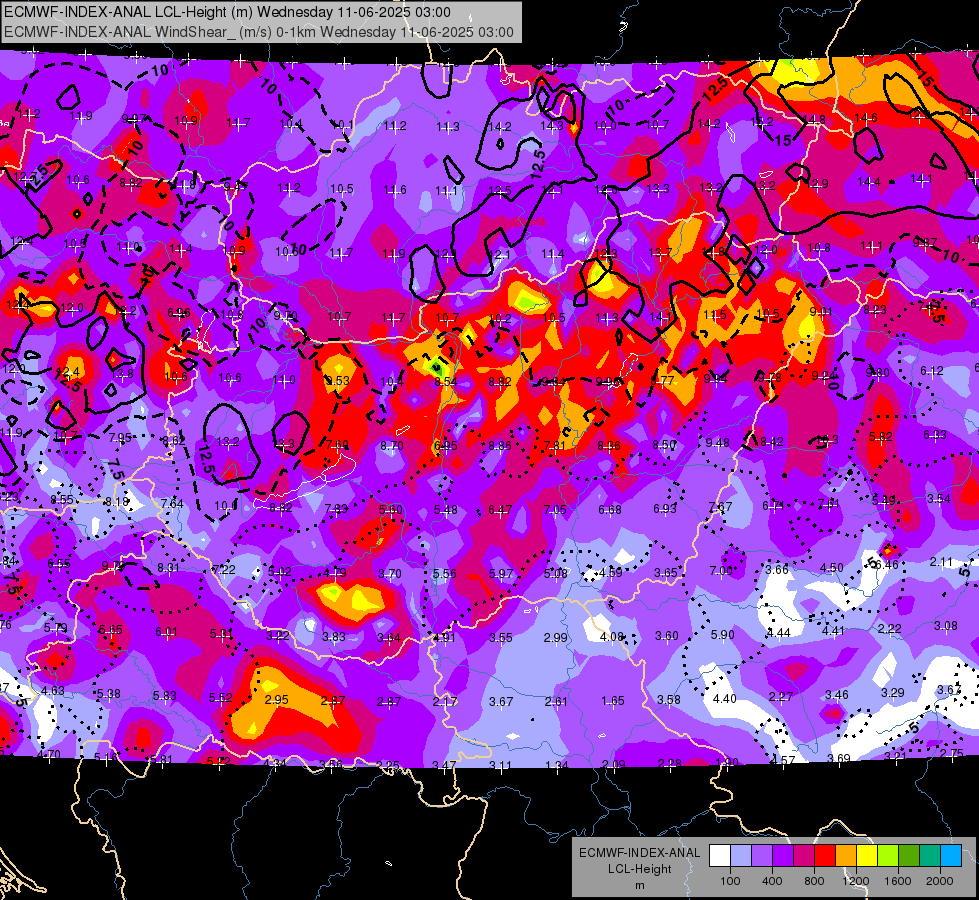979x900 pixels.
Task: Click the grid value '7.05'
Action: click(555, 510)
